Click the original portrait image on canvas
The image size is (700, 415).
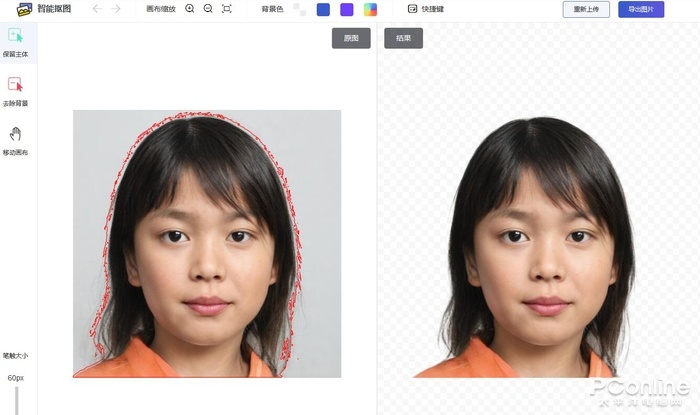(207, 244)
